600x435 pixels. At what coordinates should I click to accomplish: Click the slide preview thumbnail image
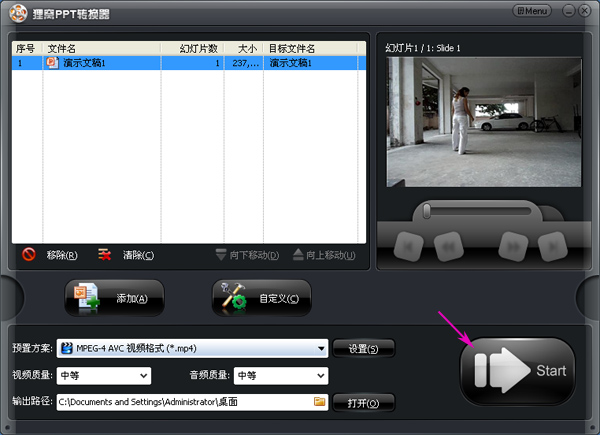pyautogui.click(x=484, y=122)
